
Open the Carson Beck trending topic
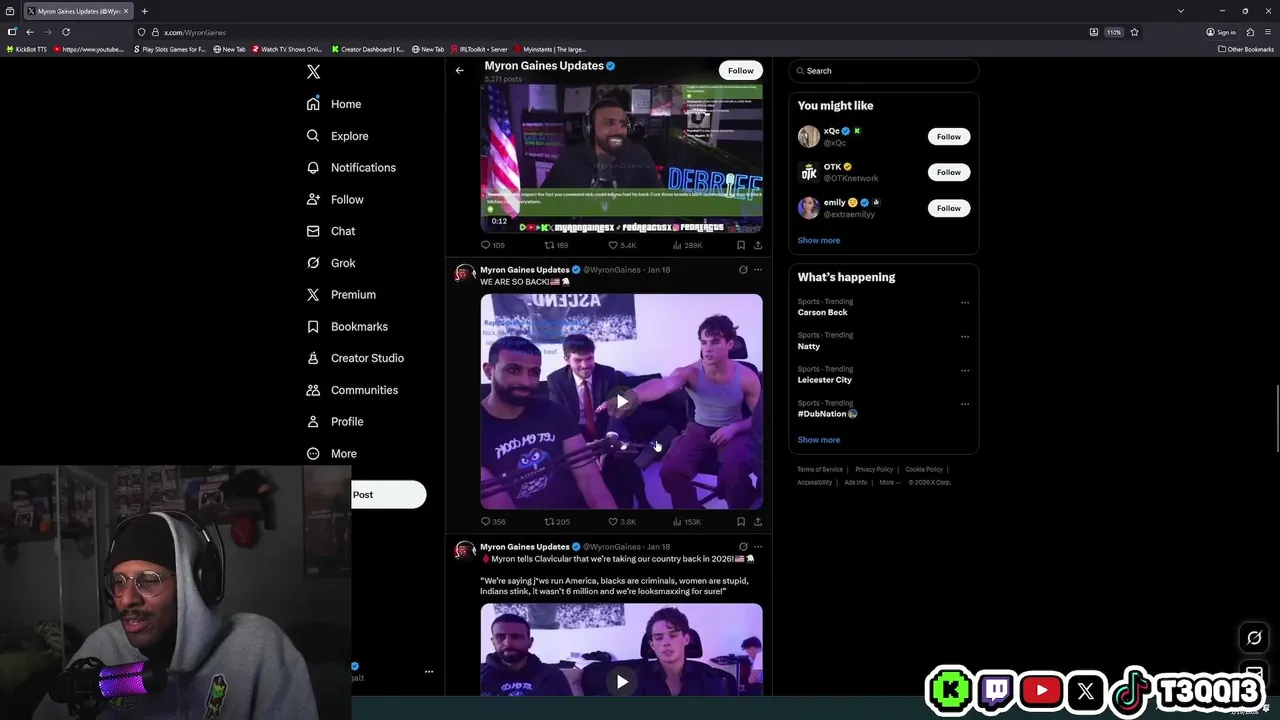(x=822, y=313)
